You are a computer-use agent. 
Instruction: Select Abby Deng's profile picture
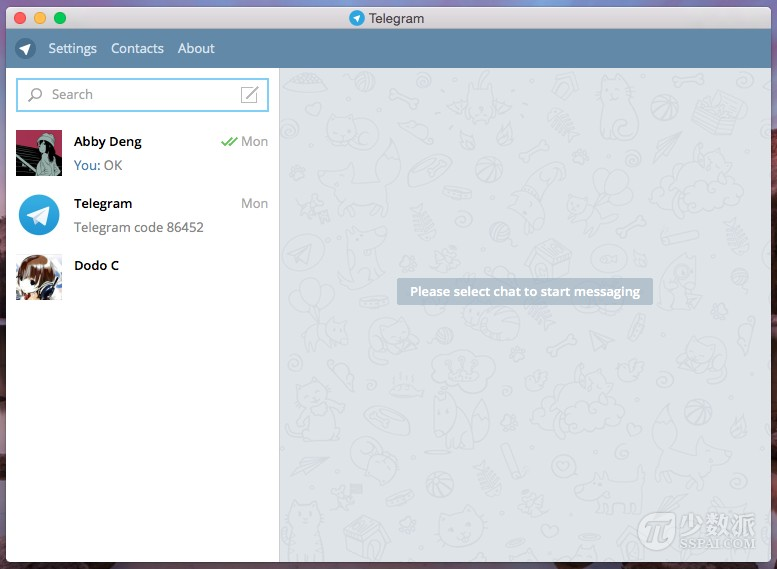click(x=39, y=153)
